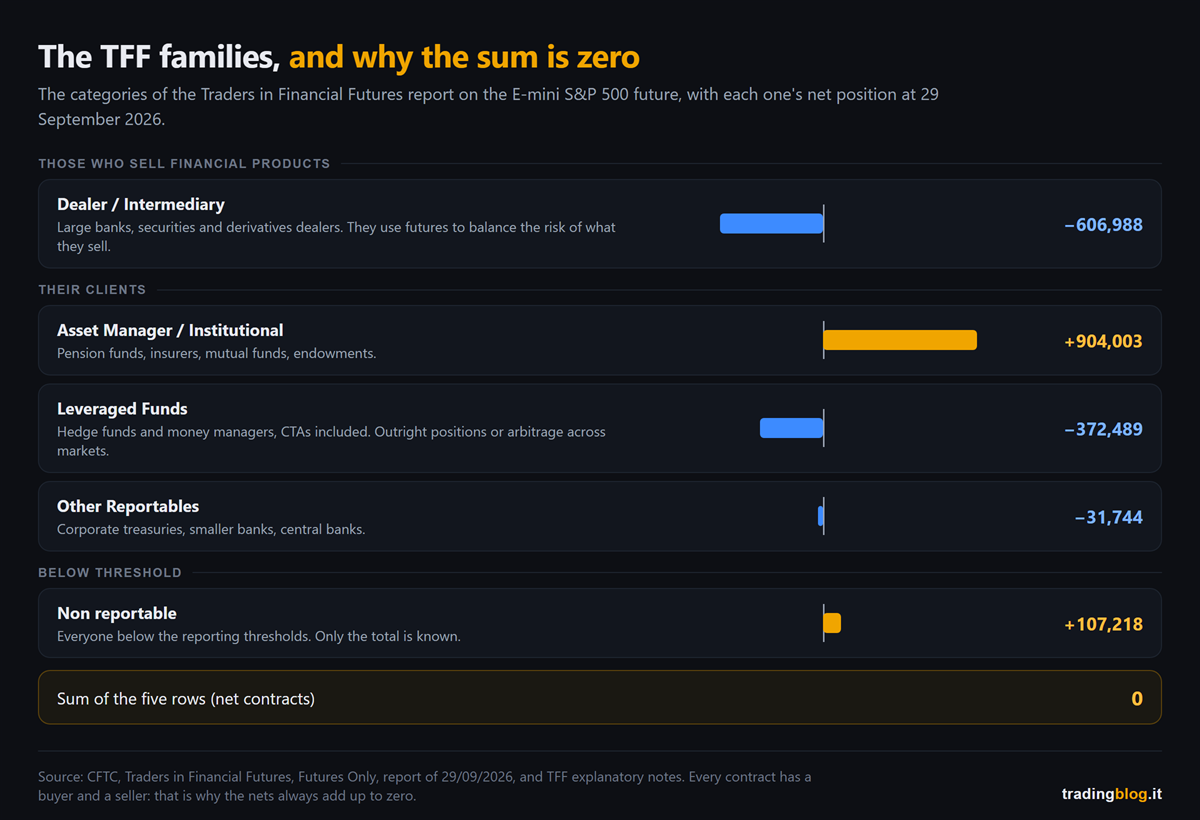The height and width of the screenshot is (820, 1200).
Task: Click the +904,003 net position value
Action: (x=1103, y=341)
